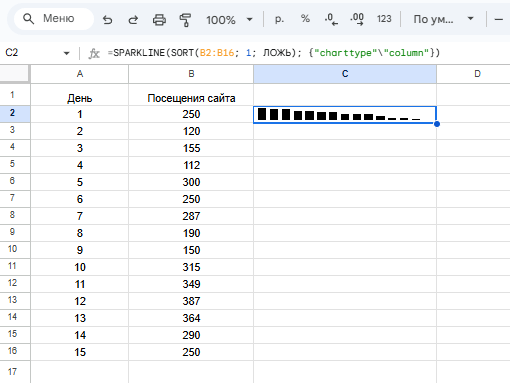Image resolution: width=510 pixels, height=383 pixels.
Task: Click day 7 cell in column A
Action: (x=80, y=216)
